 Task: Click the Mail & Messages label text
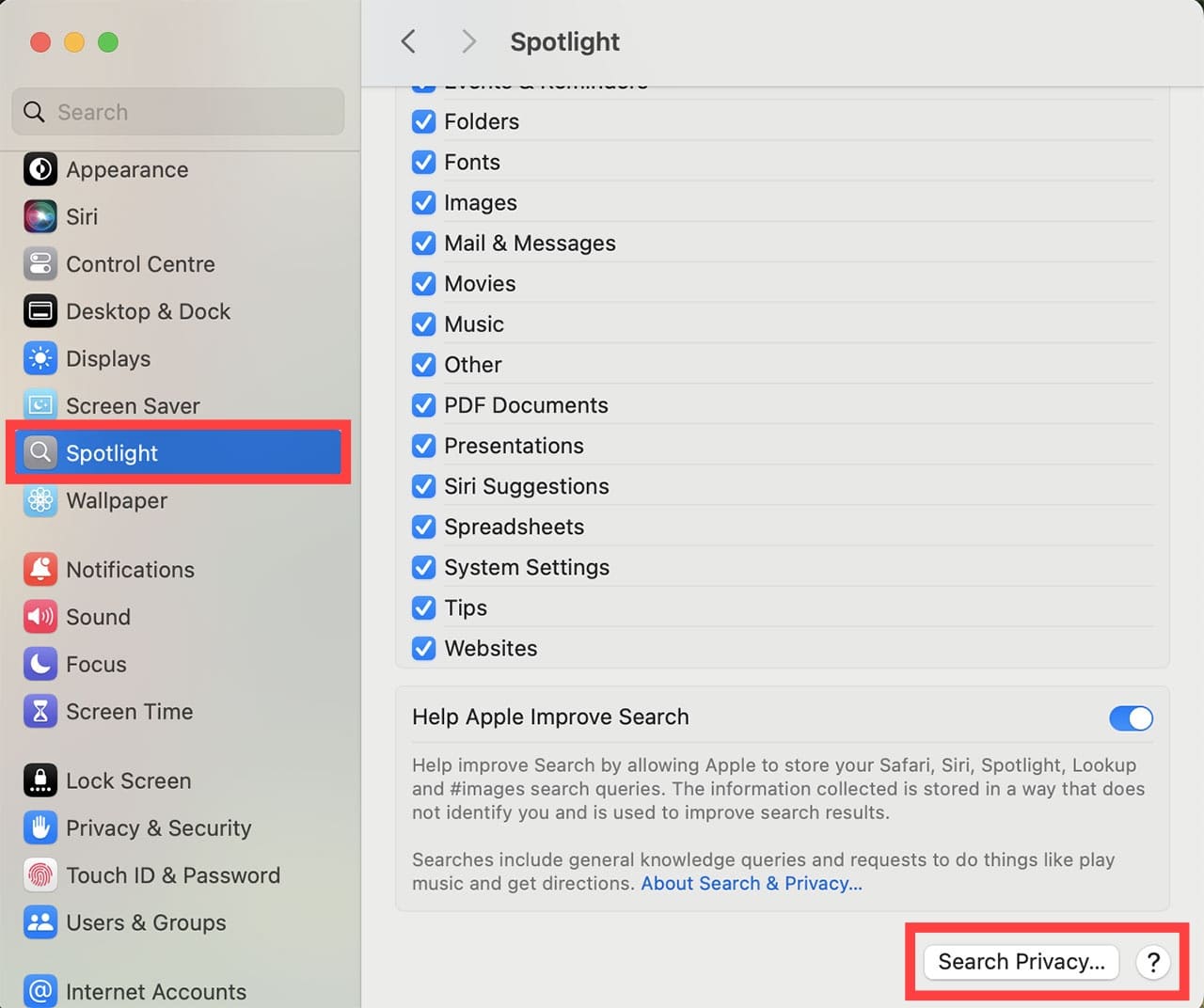coord(530,244)
